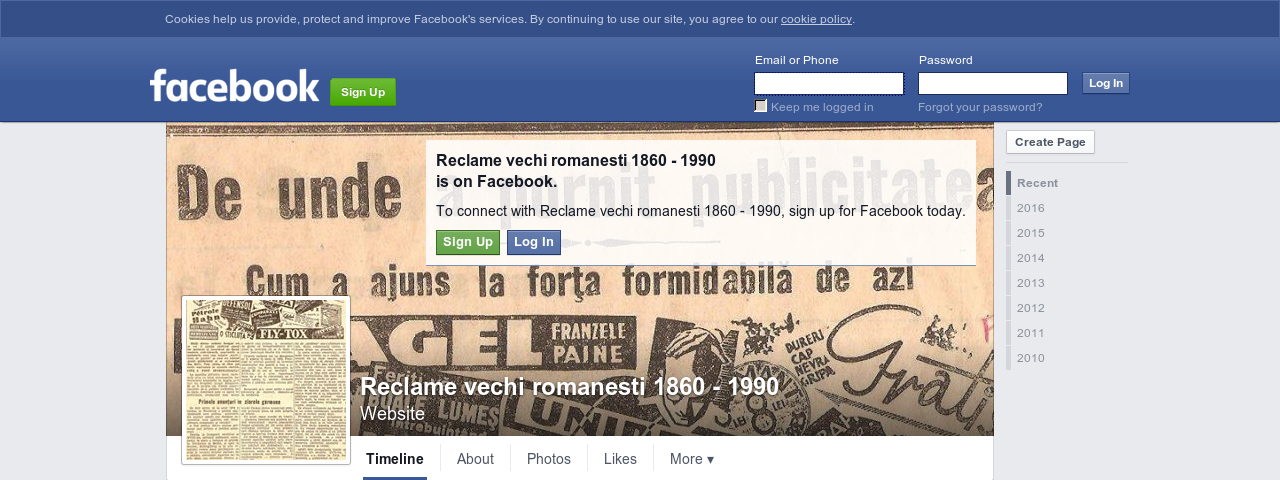
Task: Click the Create Page button
Action: (x=1050, y=142)
